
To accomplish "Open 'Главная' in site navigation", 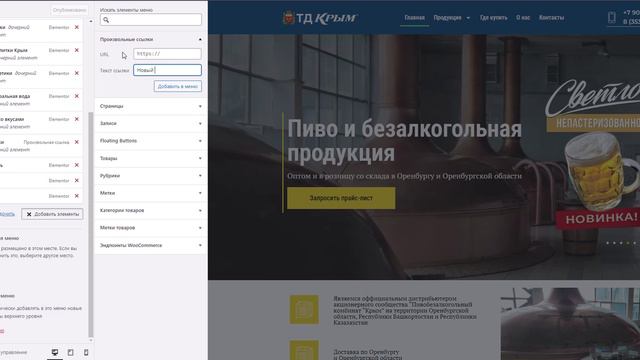I will [414, 18].
